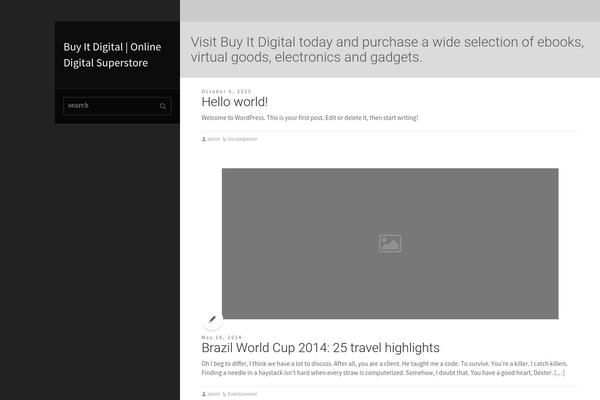Click the admin link under Hello world!
Viewport: 600px width, 400px height.
click(214, 139)
